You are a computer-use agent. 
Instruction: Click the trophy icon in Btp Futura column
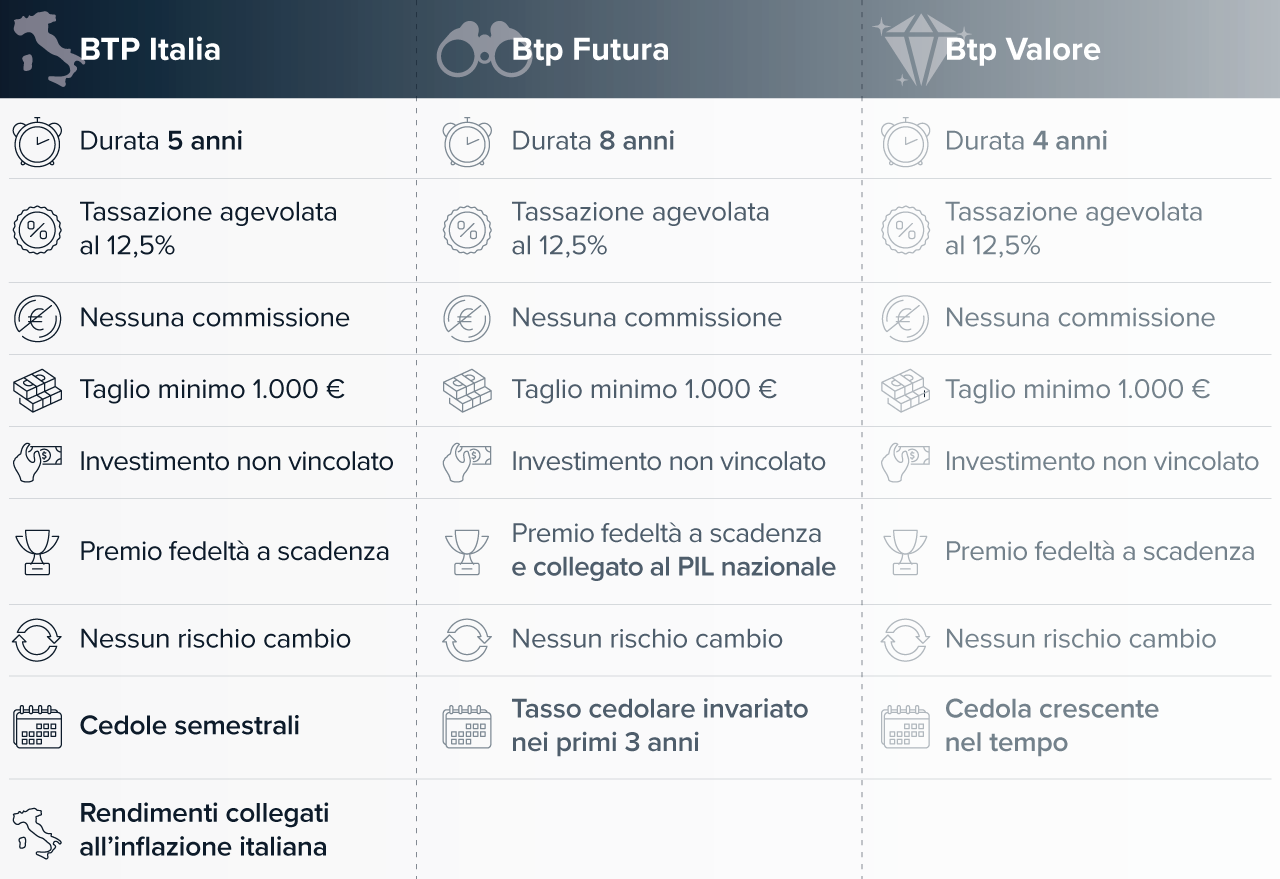point(467,551)
